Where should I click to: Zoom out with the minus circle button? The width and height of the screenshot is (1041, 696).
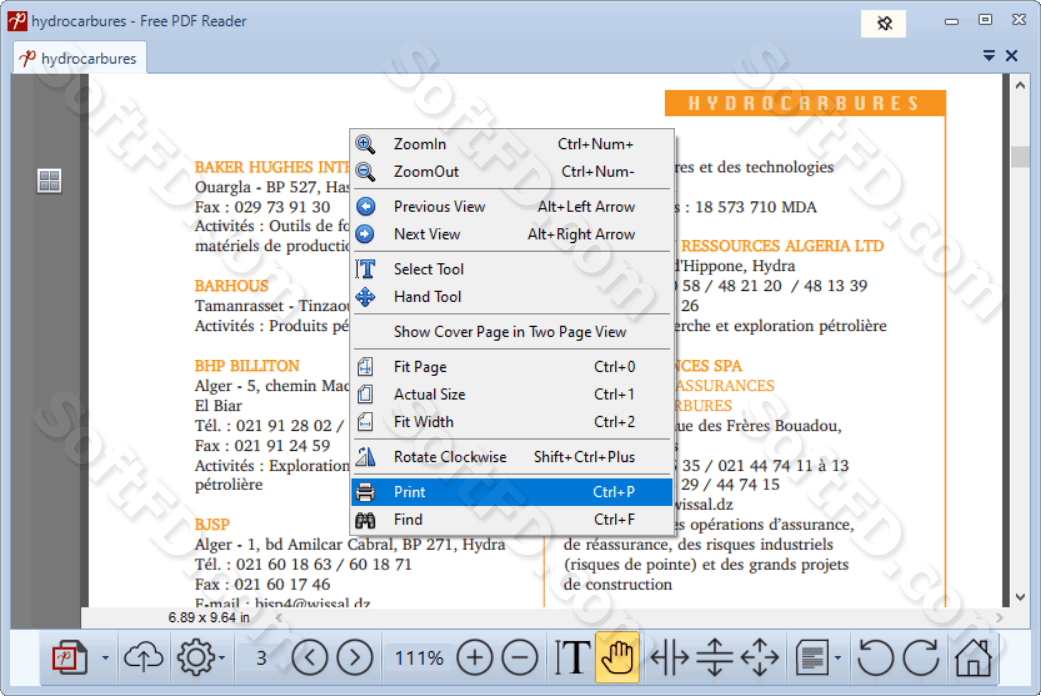[x=520, y=657]
